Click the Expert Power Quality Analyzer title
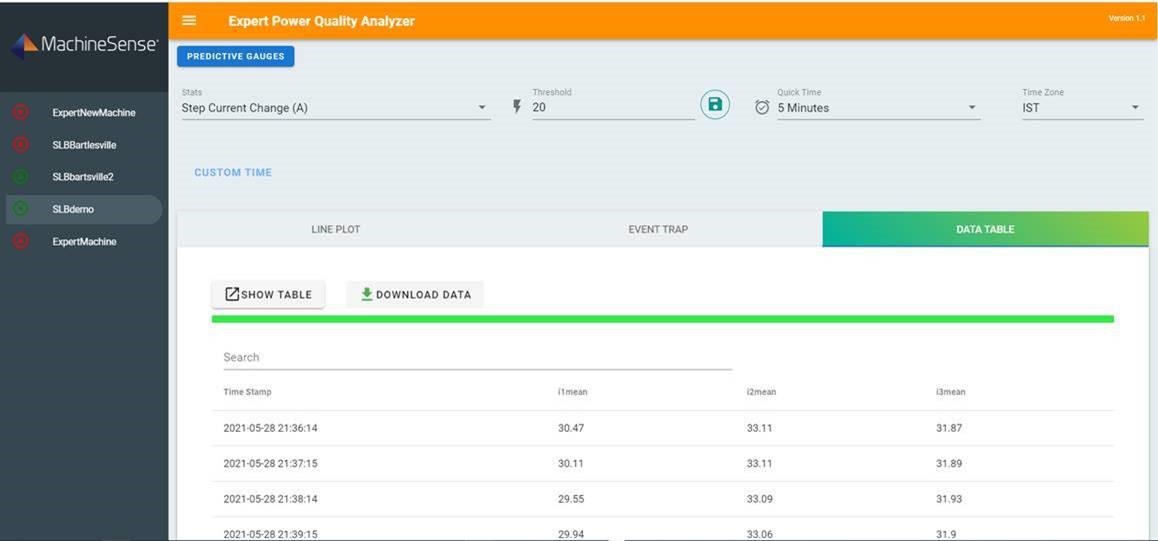The height and width of the screenshot is (541, 1158). pos(321,21)
